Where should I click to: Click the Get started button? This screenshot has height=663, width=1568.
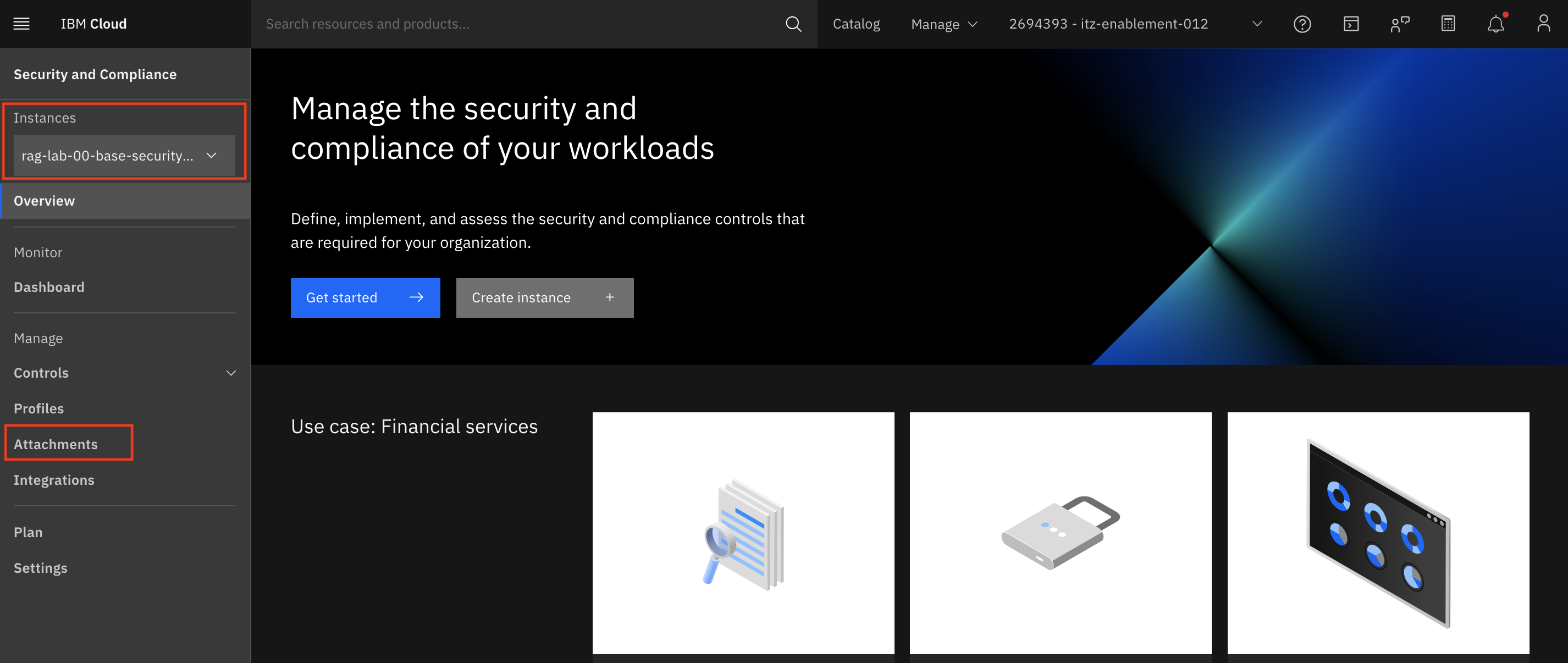pyautogui.click(x=365, y=298)
